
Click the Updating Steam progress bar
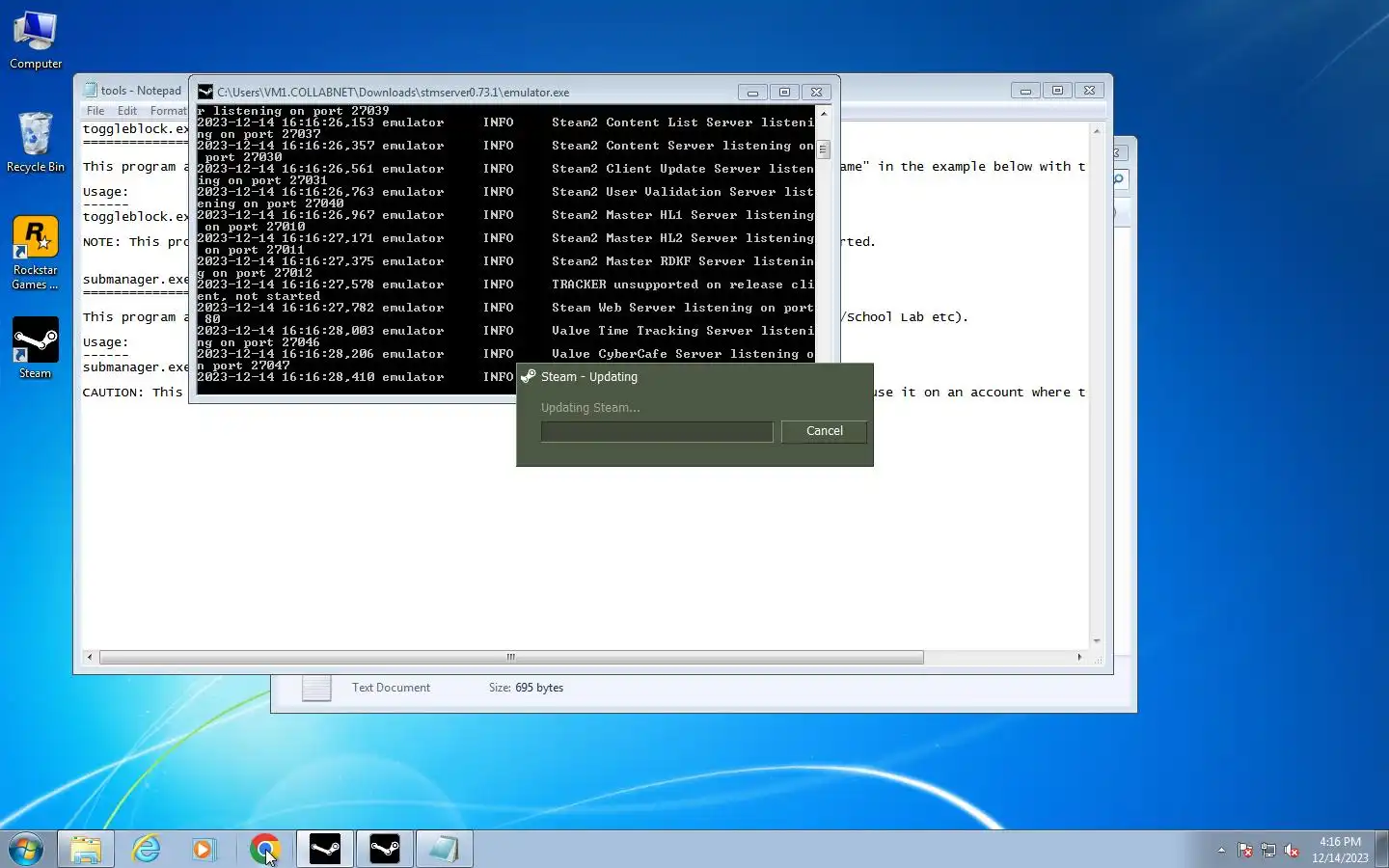(x=657, y=431)
